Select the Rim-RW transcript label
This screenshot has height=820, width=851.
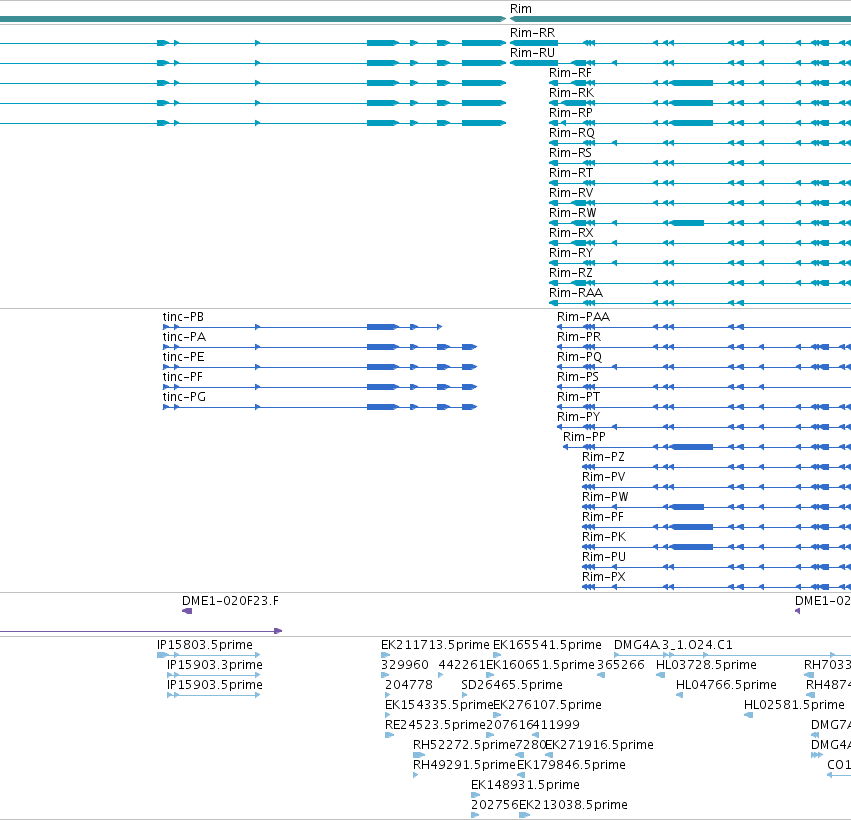click(x=572, y=213)
